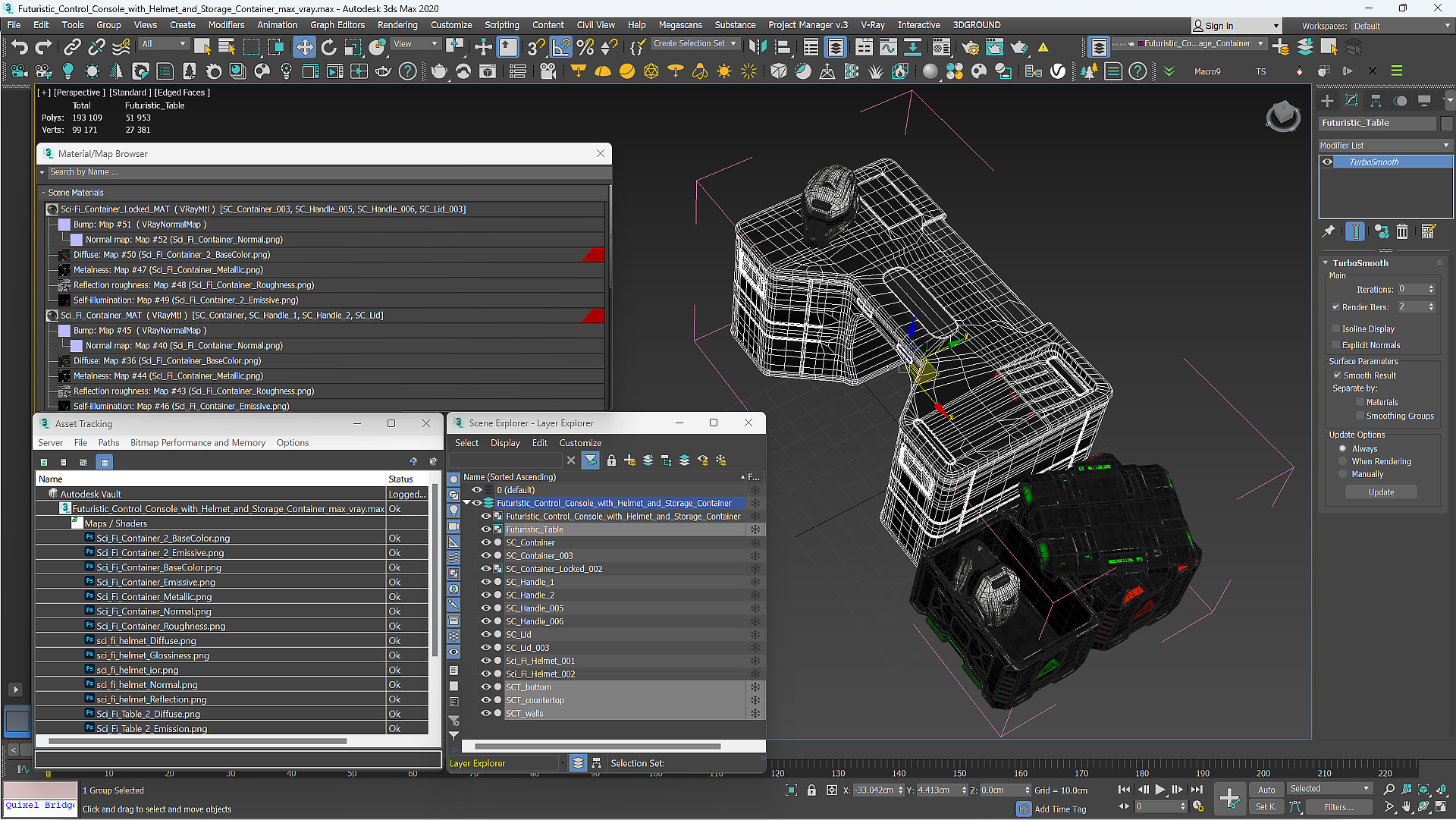Click the Sign In button

[1236, 26]
